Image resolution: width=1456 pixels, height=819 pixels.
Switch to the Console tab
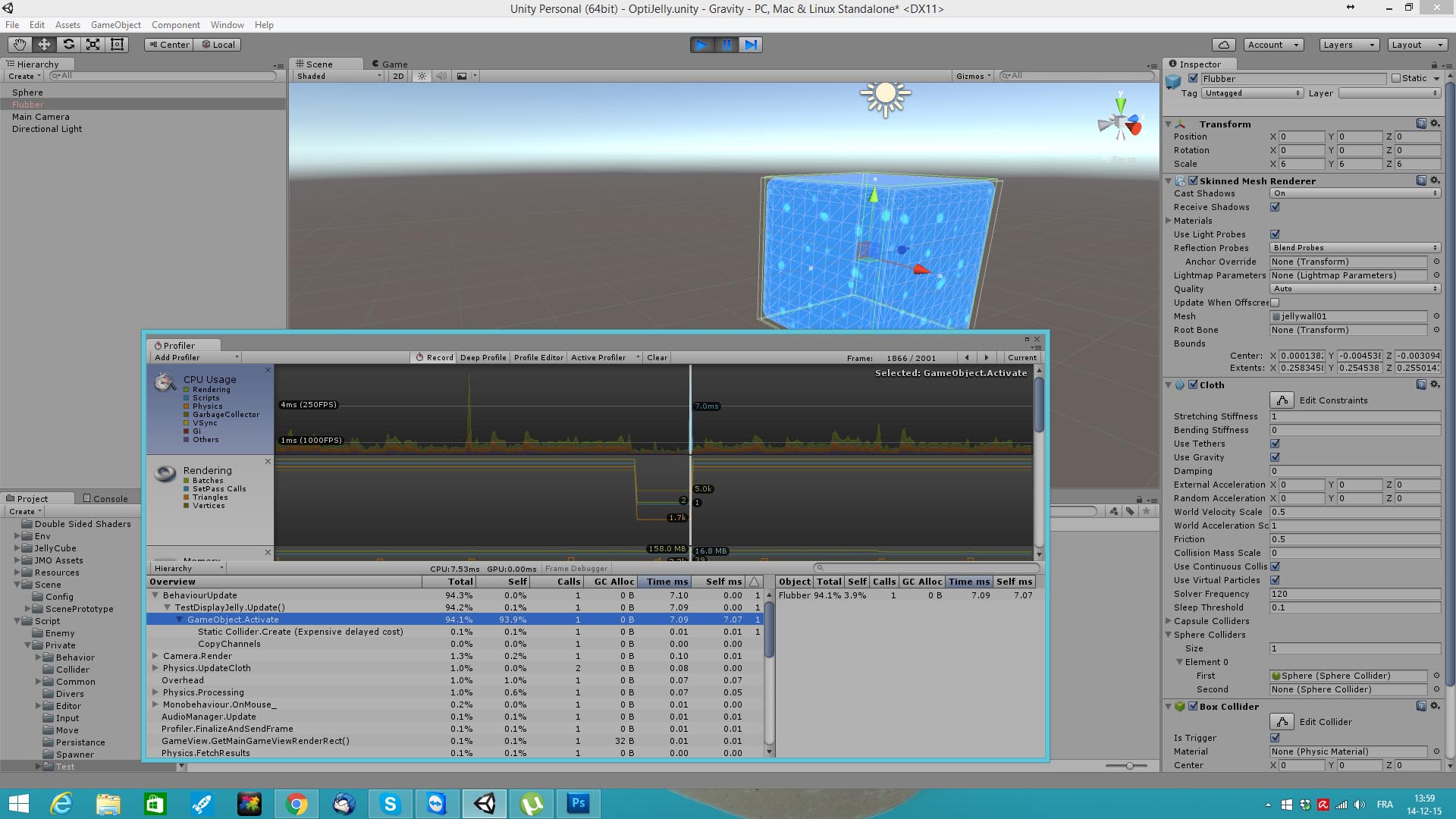point(105,498)
